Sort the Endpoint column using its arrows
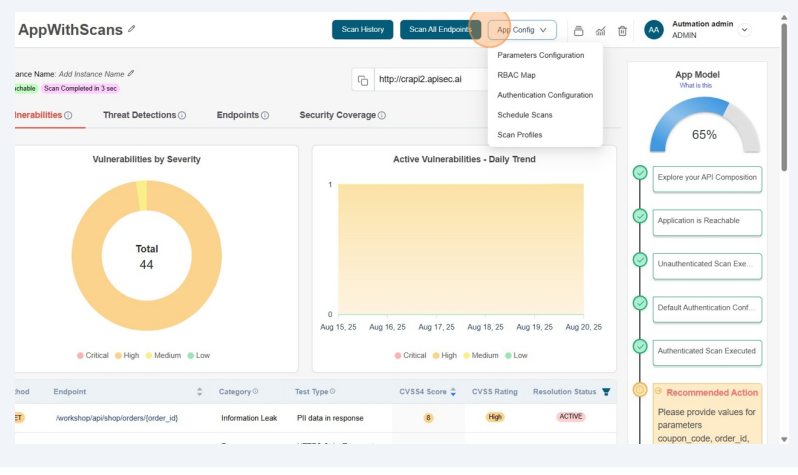The height and width of the screenshot is (475, 798). point(199,391)
